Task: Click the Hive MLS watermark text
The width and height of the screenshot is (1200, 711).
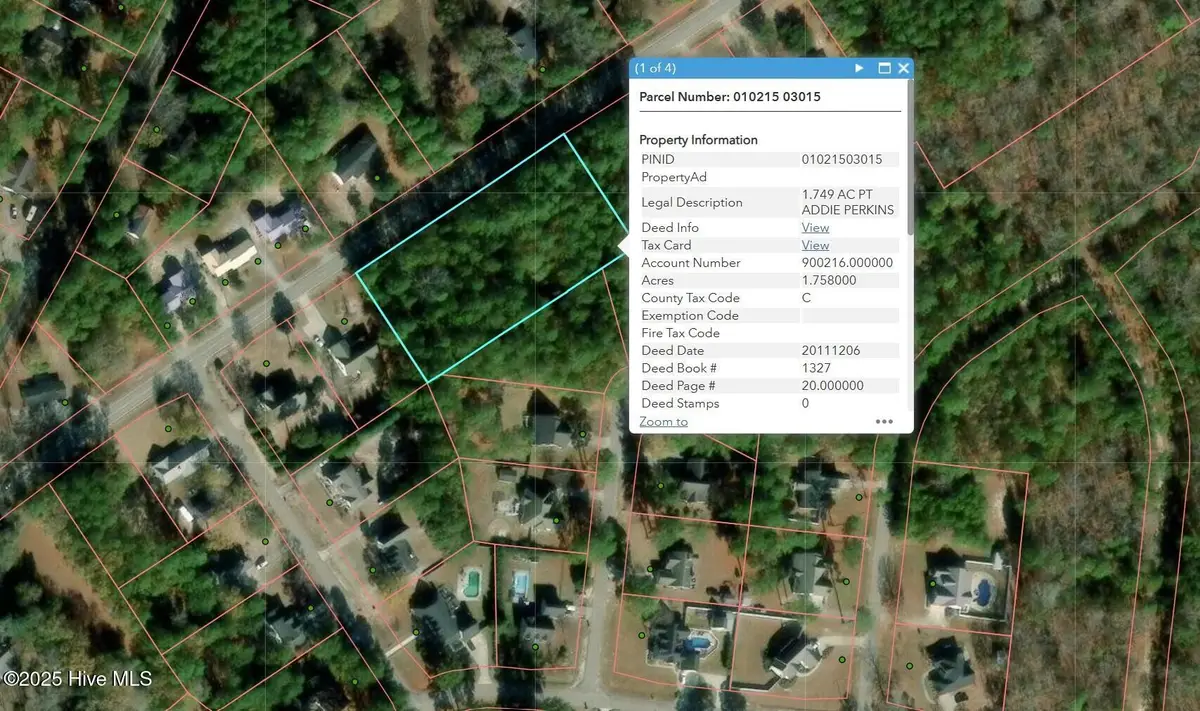Action: [78, 679]
